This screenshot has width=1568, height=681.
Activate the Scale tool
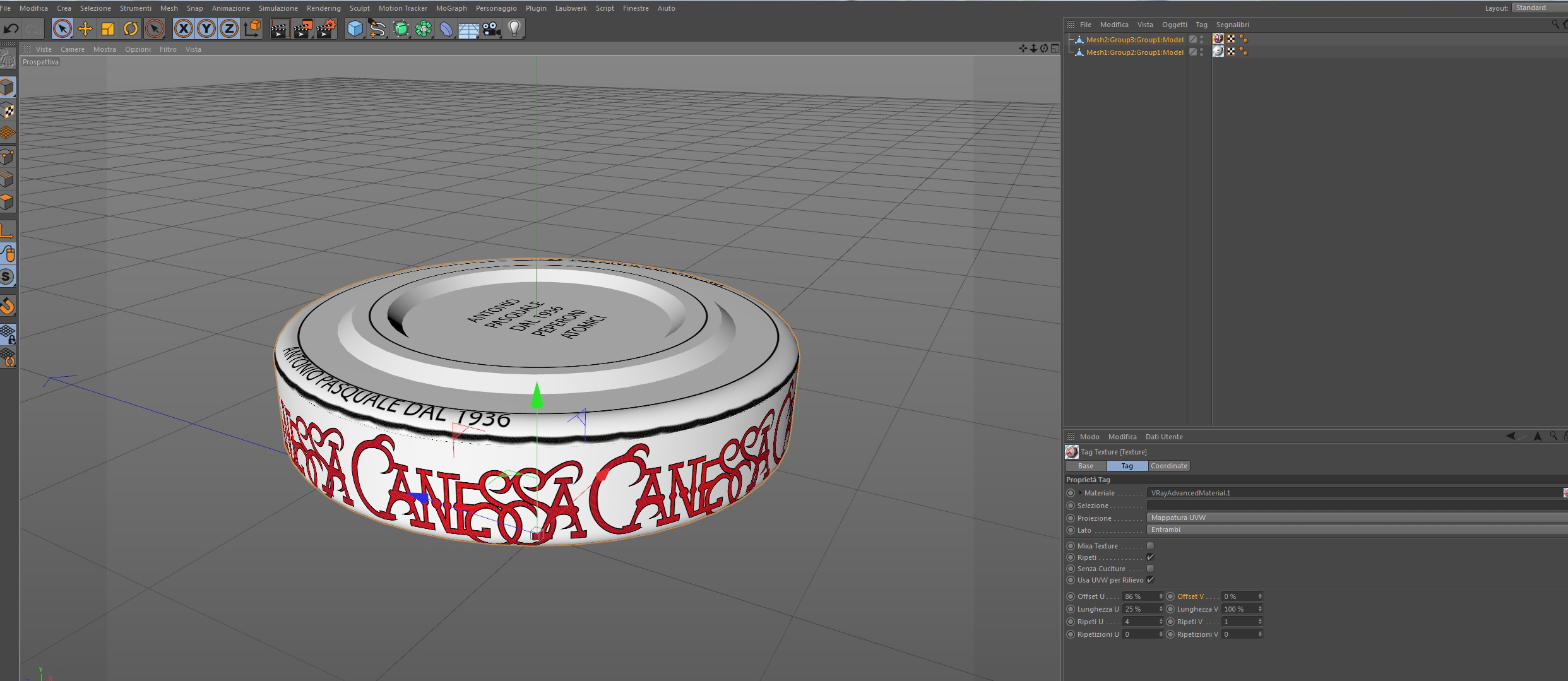tap(108, 28)
